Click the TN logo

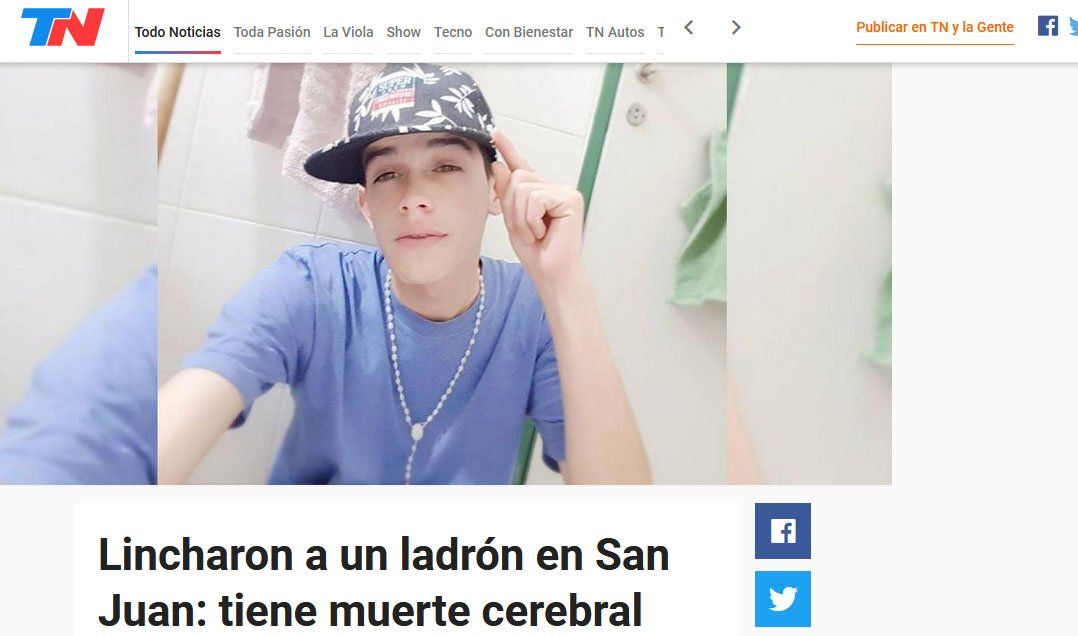coord(63,27)
